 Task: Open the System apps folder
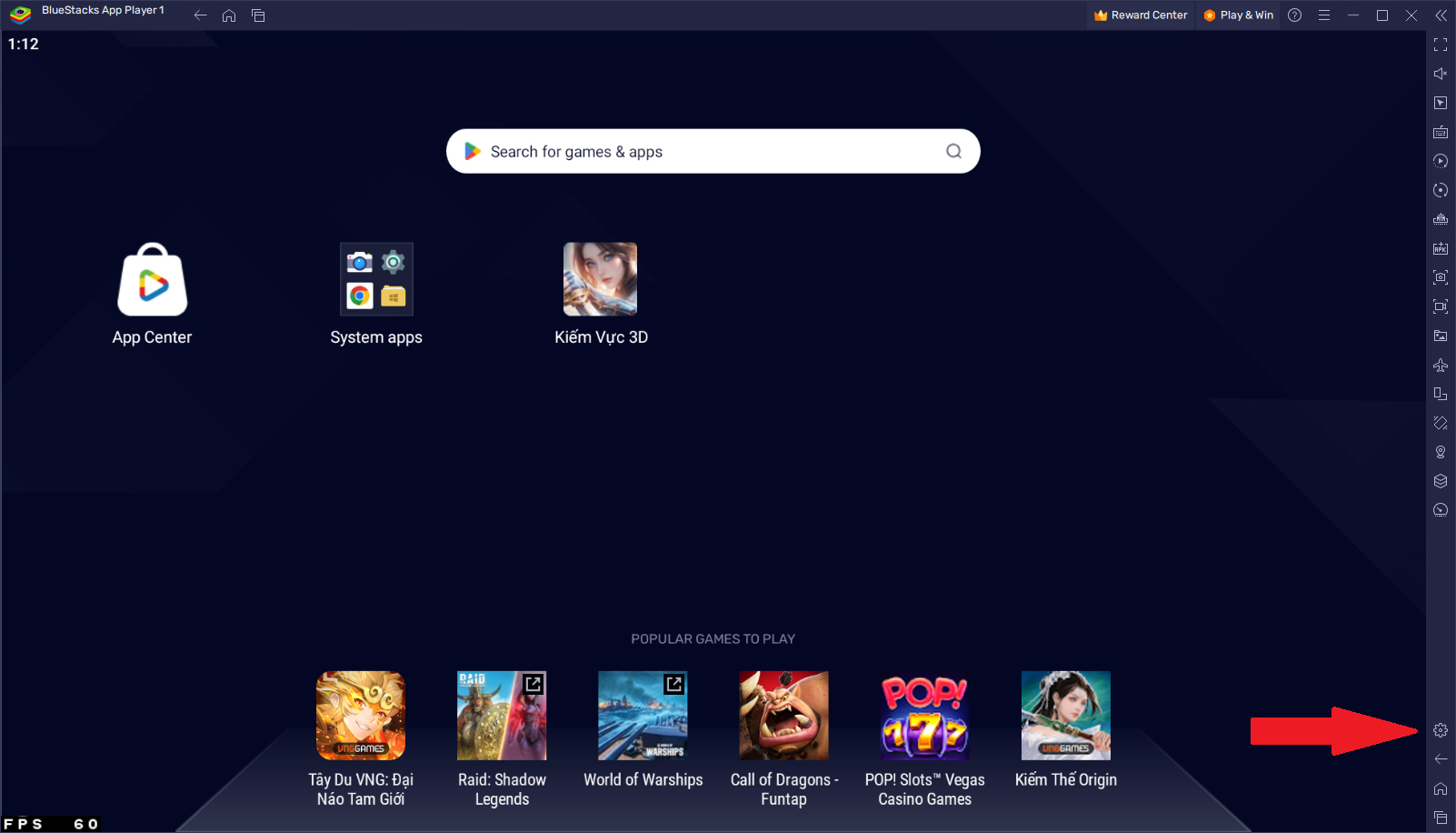click(376, 295)
